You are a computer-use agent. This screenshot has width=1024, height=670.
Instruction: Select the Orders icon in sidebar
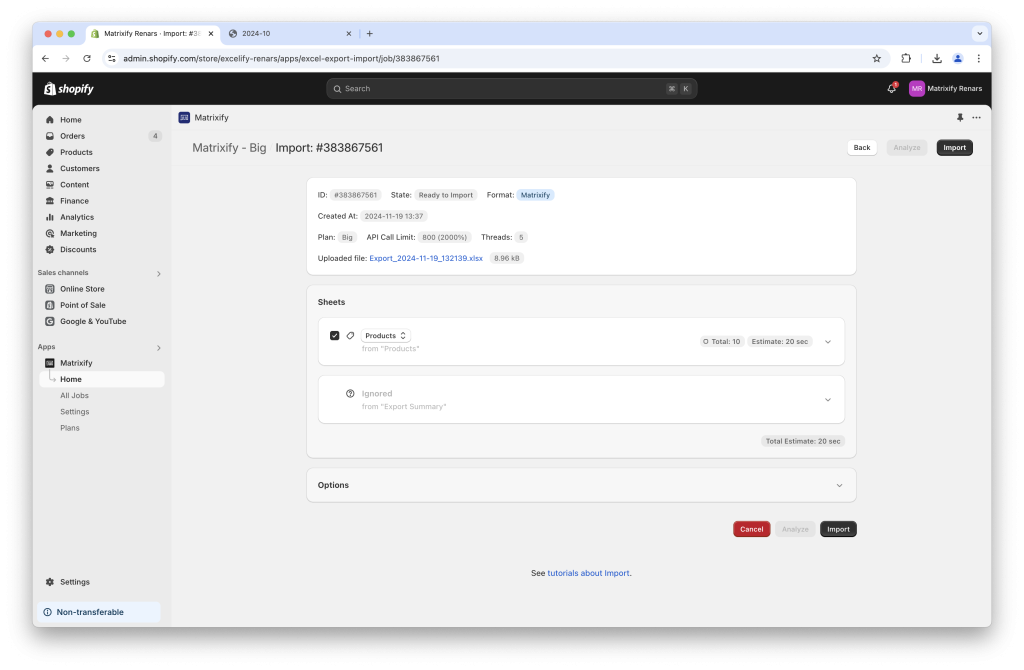[x=48, y=135]
